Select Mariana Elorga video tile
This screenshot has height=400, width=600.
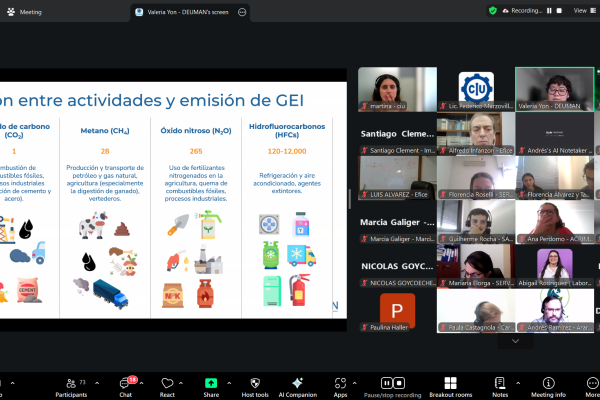pyautogui.click(x=476, y=266)
